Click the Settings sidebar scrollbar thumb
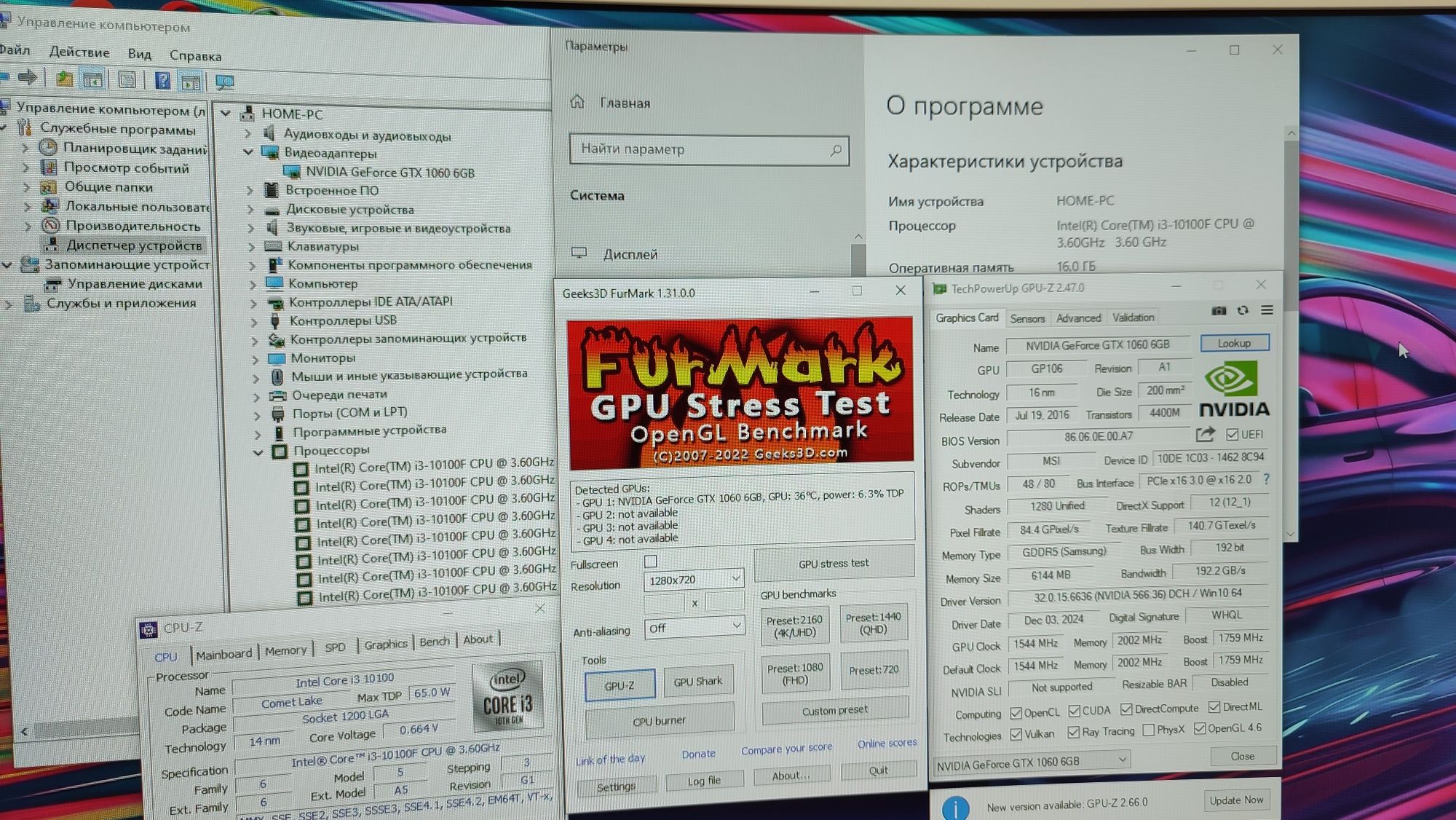Viewport: 1456px width, 820px height. click(x=859, y=260)
